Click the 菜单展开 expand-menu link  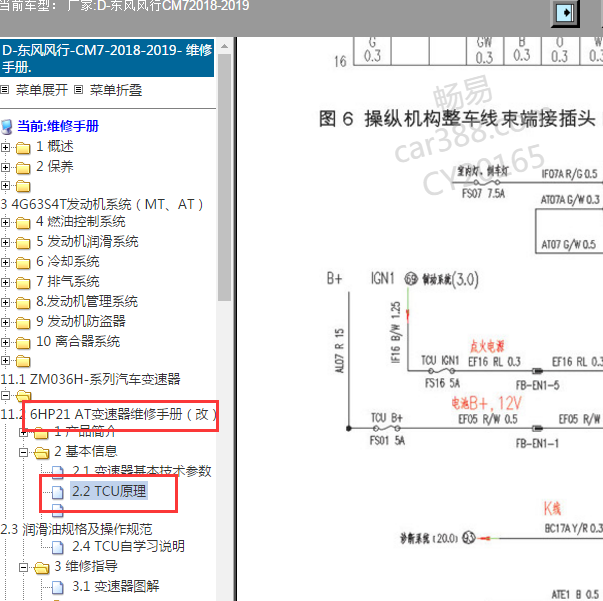tap(41, 90)
